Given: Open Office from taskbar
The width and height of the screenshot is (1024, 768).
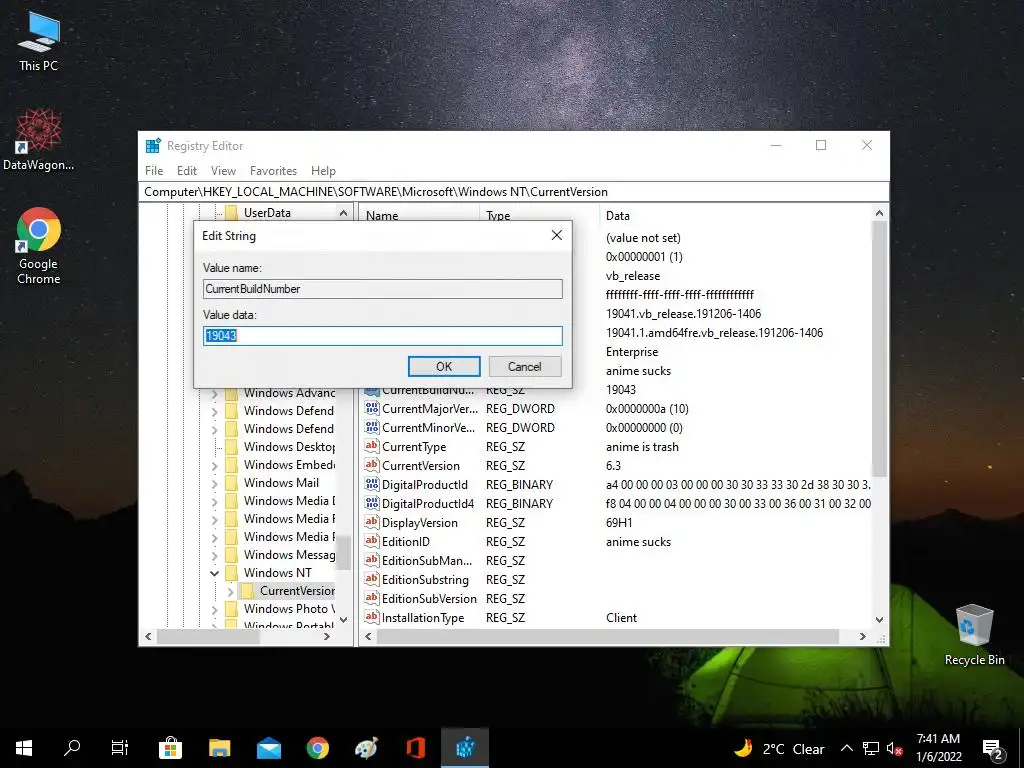Looking at the screenshot, I should (x=415, y=748).
